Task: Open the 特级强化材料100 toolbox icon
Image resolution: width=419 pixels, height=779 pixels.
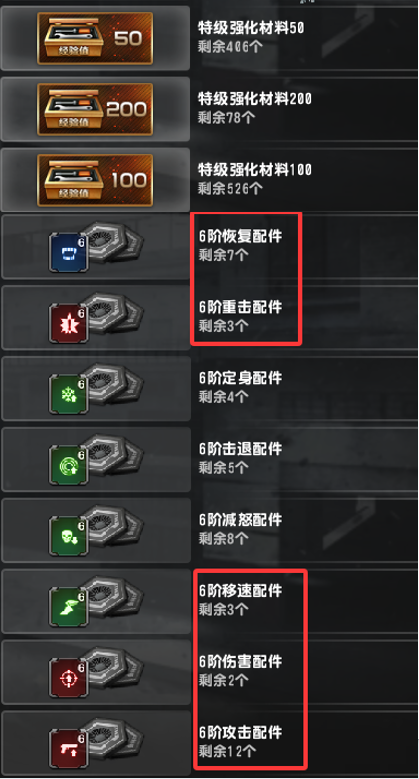Action: tap(95, 180)
